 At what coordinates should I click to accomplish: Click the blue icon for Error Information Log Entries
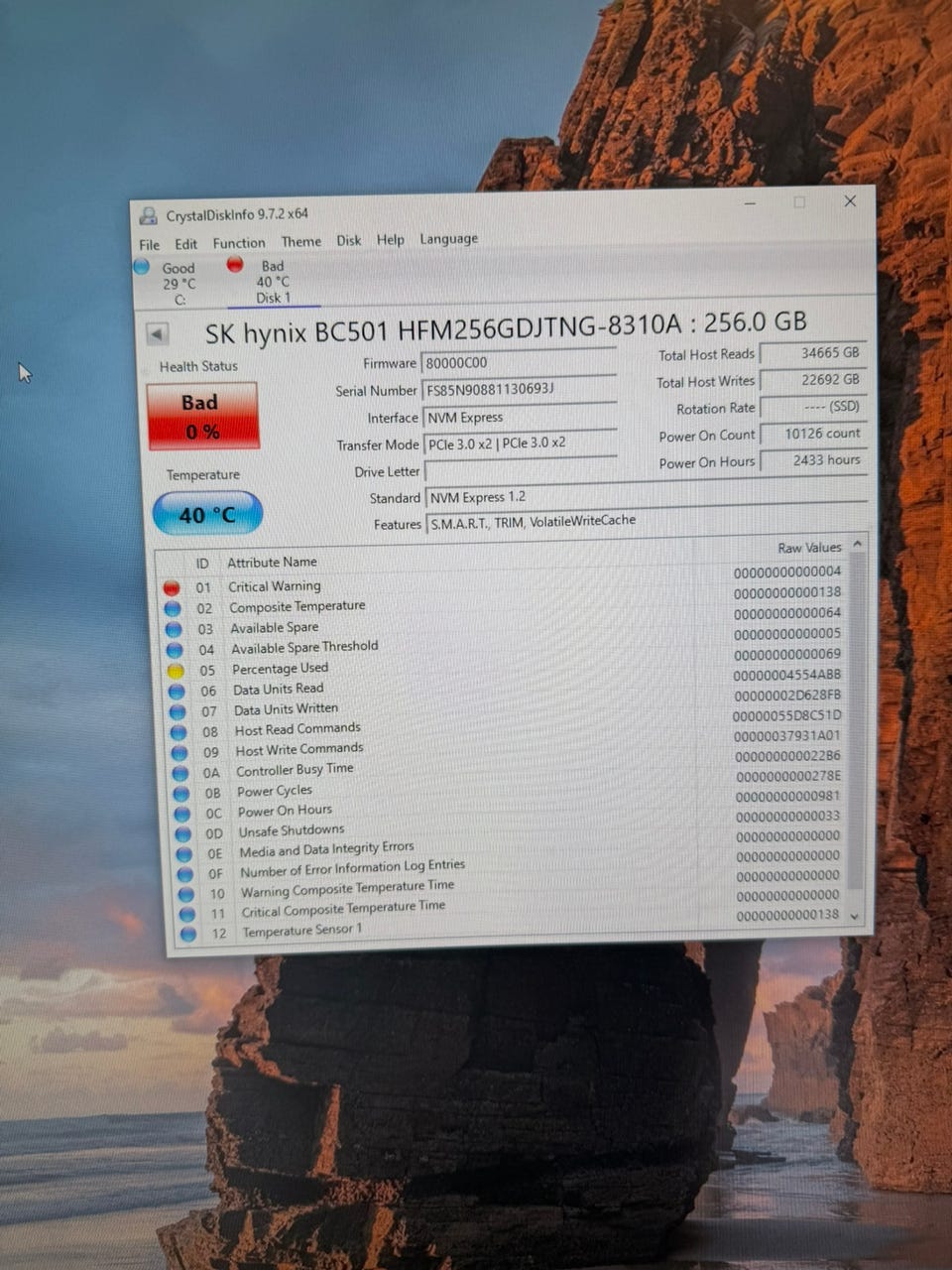(x=185, y=875)
